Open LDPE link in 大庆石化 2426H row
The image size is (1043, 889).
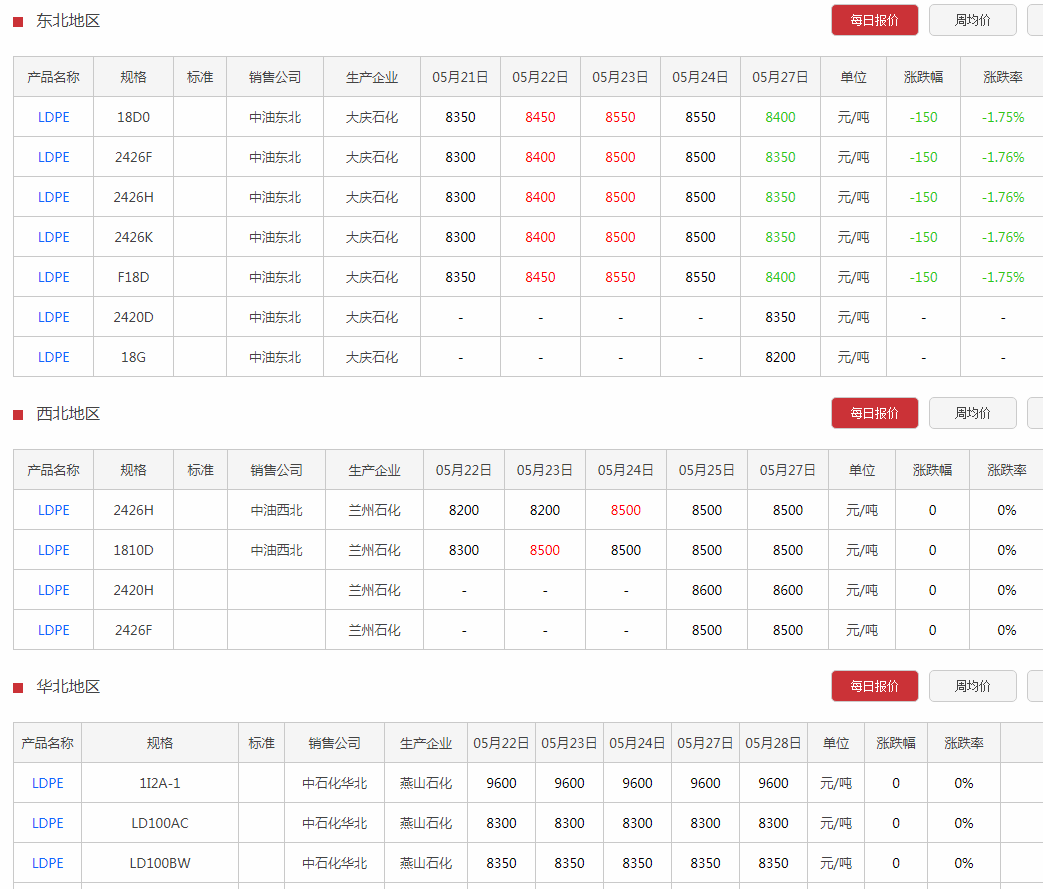53,197
